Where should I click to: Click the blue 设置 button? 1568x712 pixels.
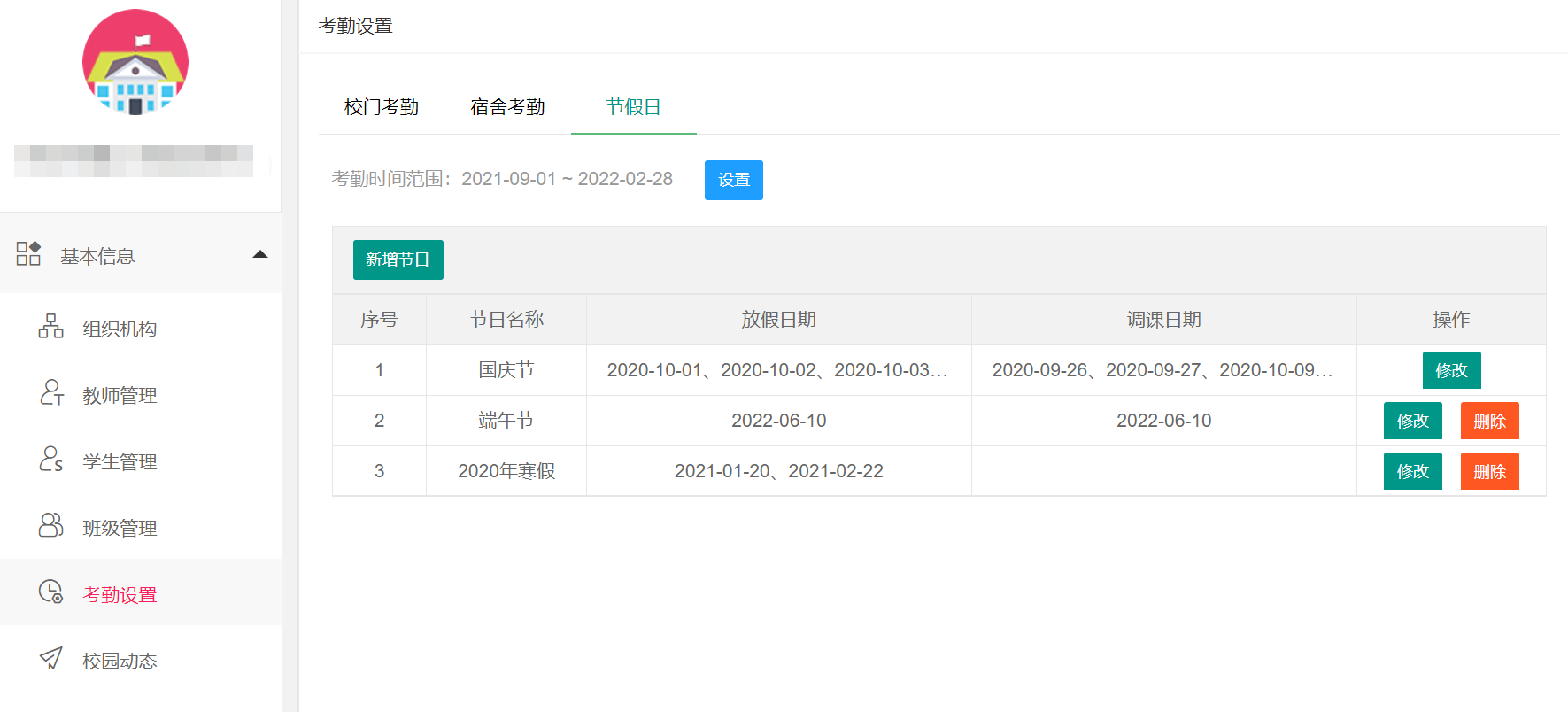[733, 180]
